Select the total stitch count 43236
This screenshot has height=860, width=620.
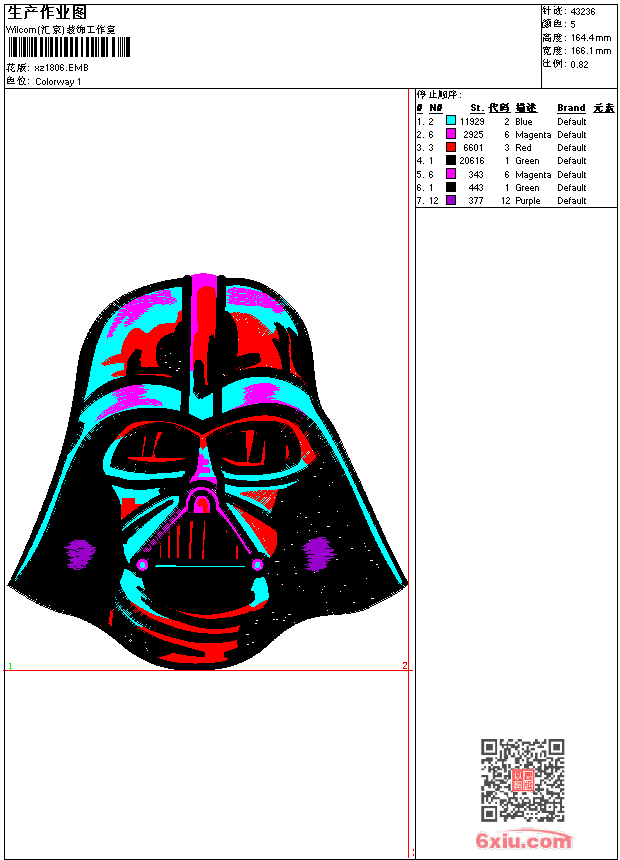583,12
